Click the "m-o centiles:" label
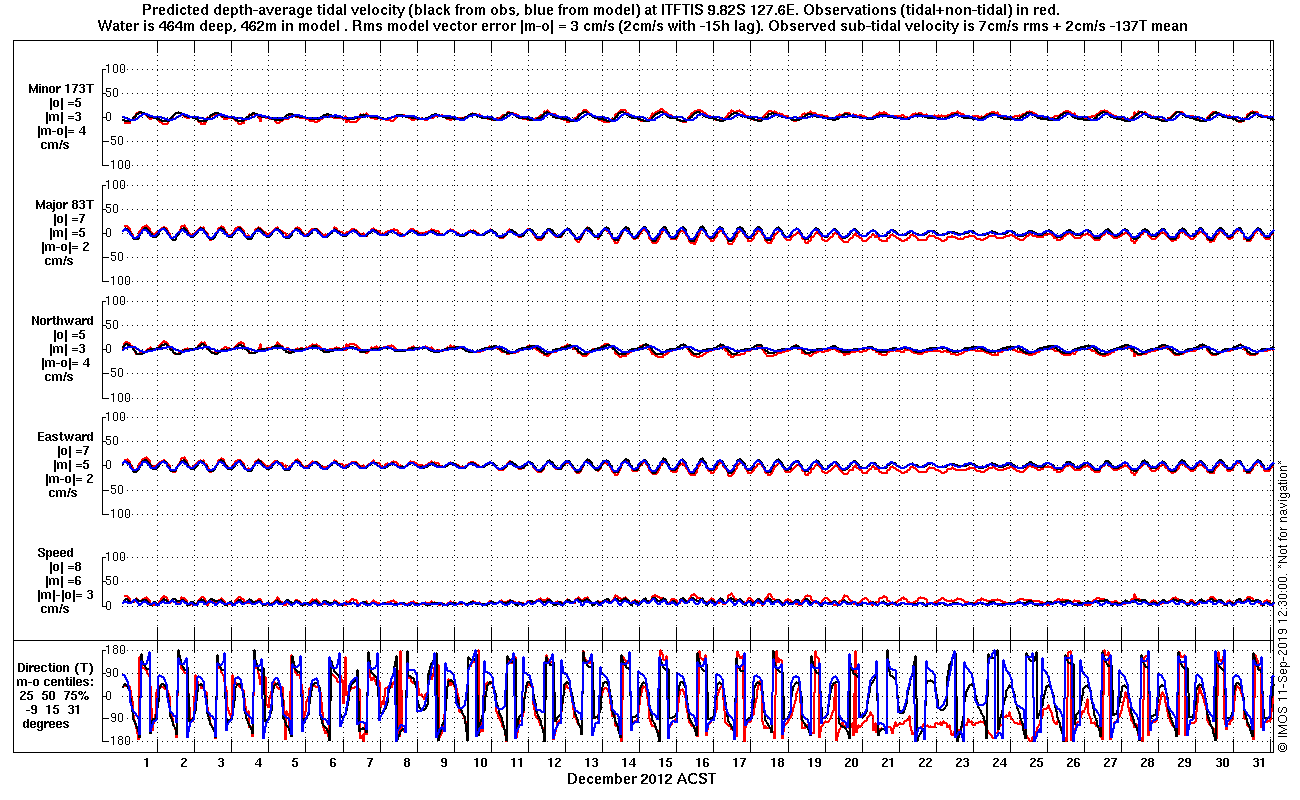 [x=55, y=681]
